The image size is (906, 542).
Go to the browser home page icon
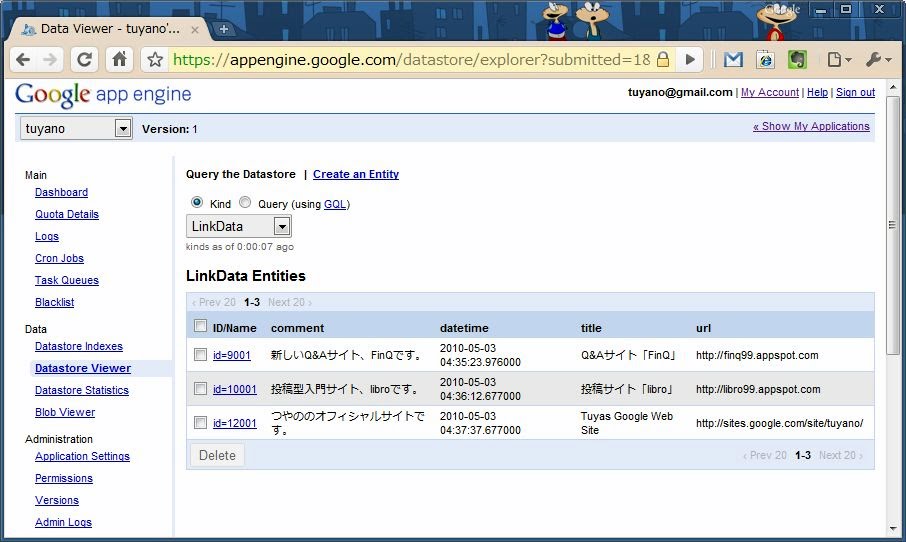point(119,60)
